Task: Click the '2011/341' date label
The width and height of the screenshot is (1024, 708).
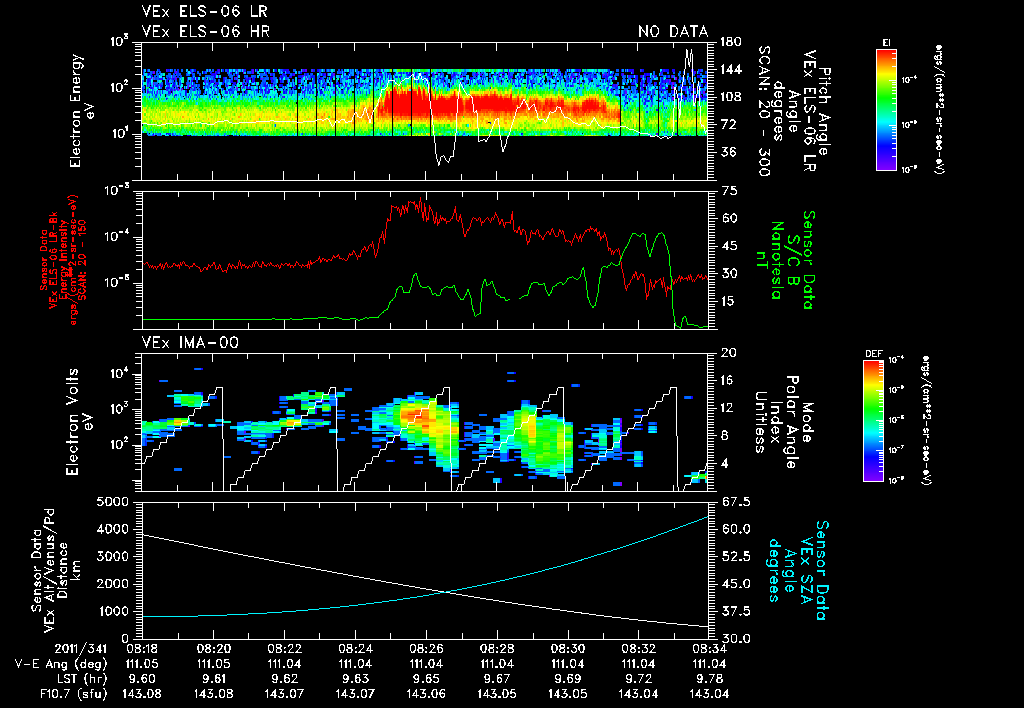Action: [x=81, y=650]
